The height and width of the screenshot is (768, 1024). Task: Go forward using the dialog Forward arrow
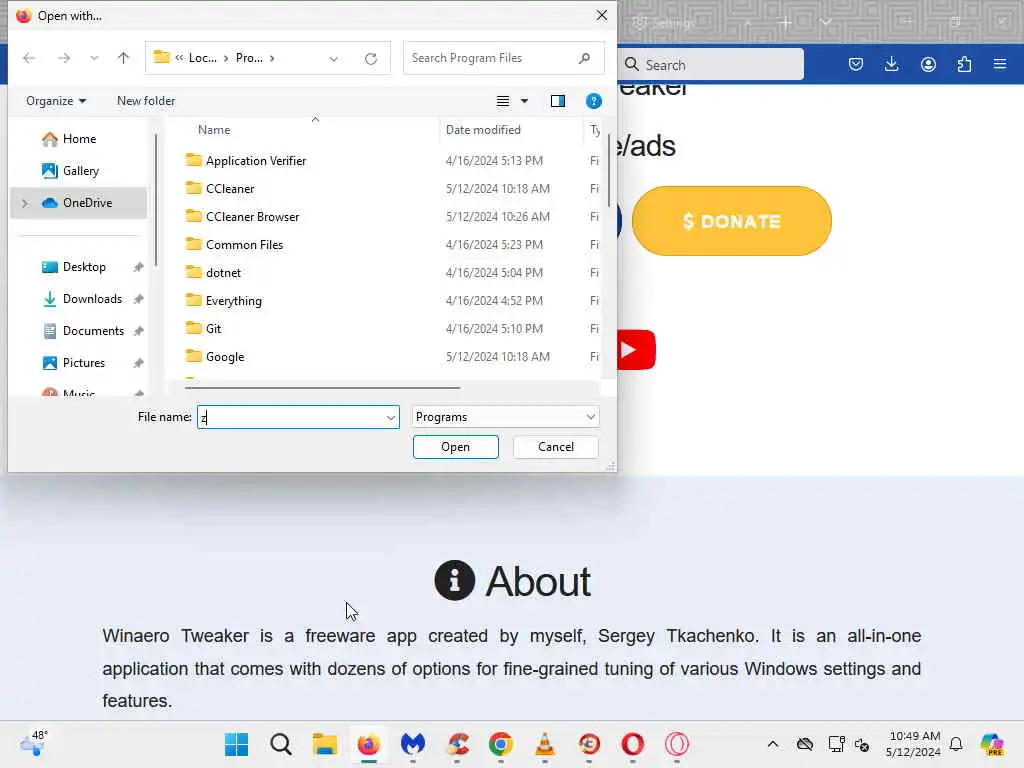[63, 58]
